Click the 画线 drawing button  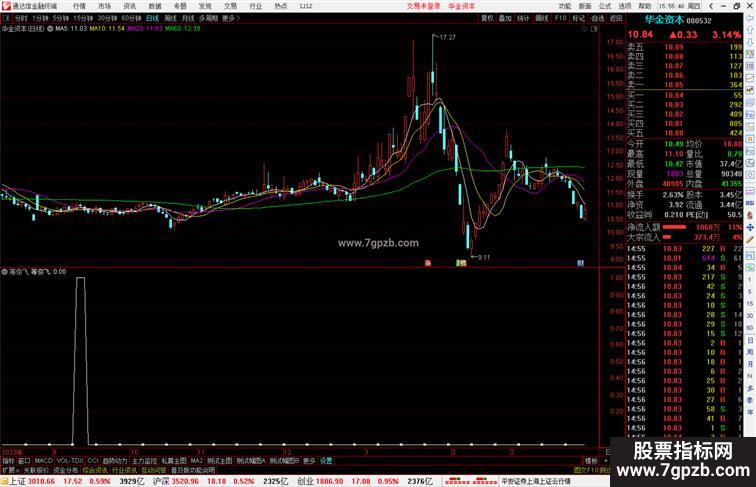542,18
